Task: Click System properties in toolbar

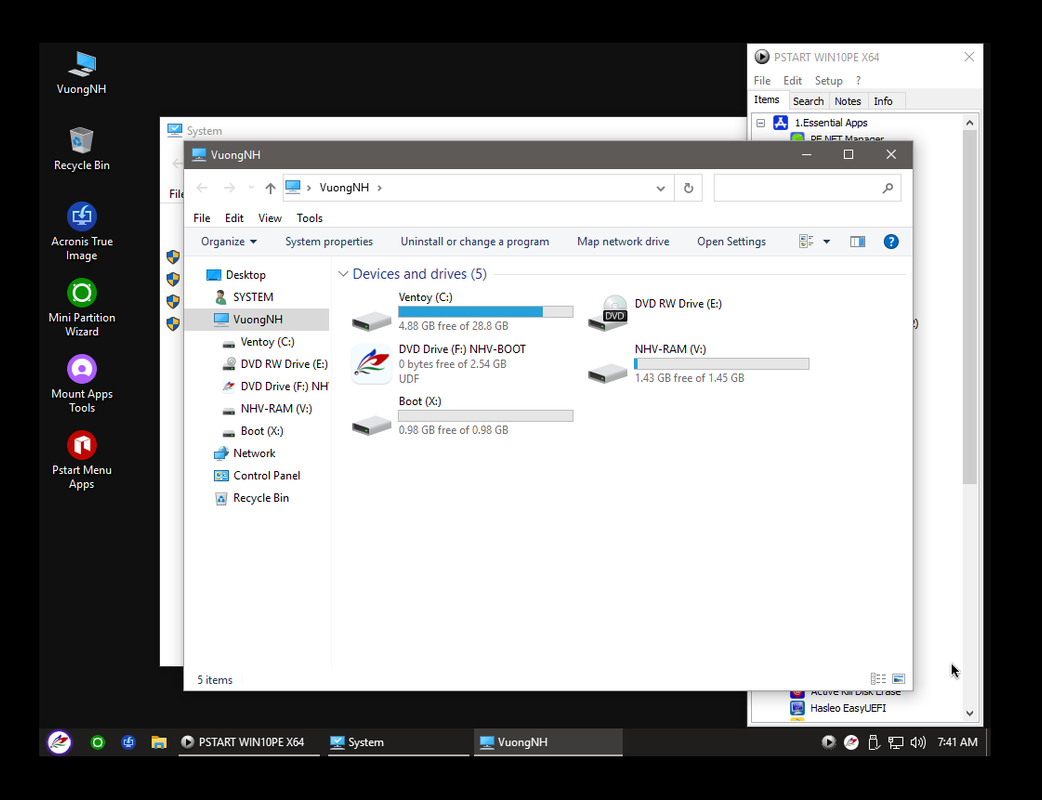Action: 329,242
